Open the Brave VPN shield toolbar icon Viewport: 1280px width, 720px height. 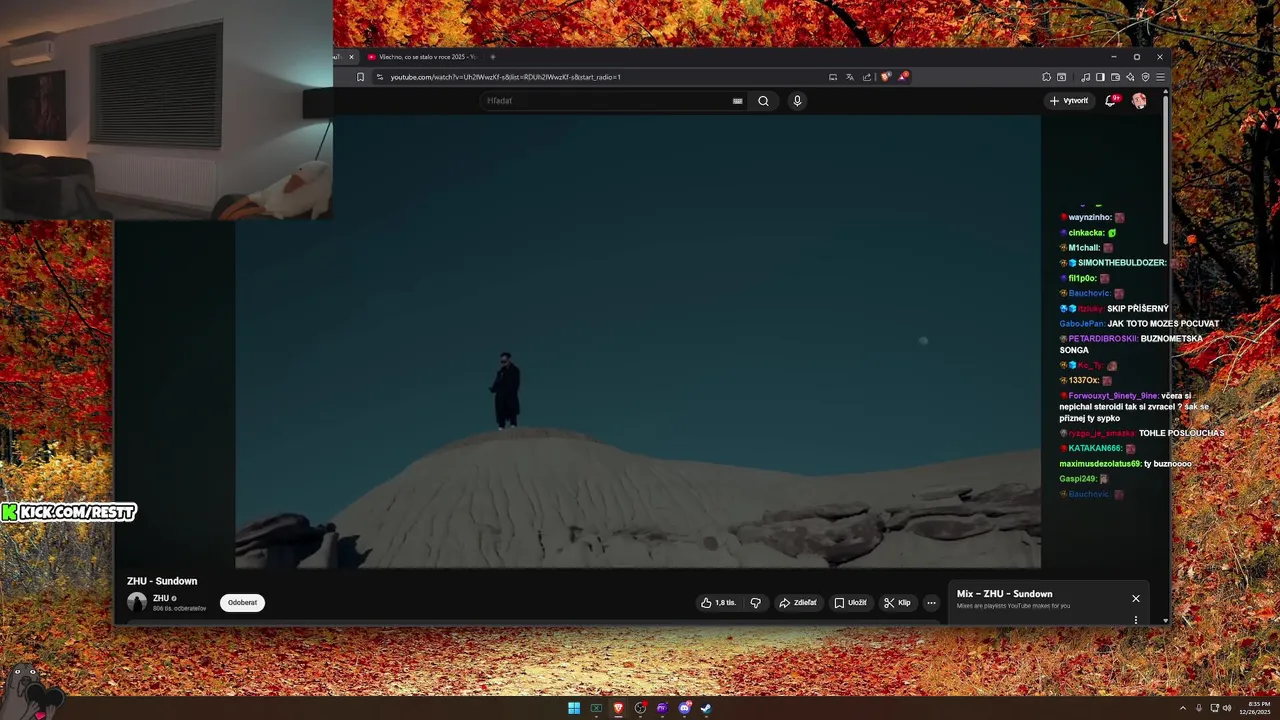(x=1145, y=77)
